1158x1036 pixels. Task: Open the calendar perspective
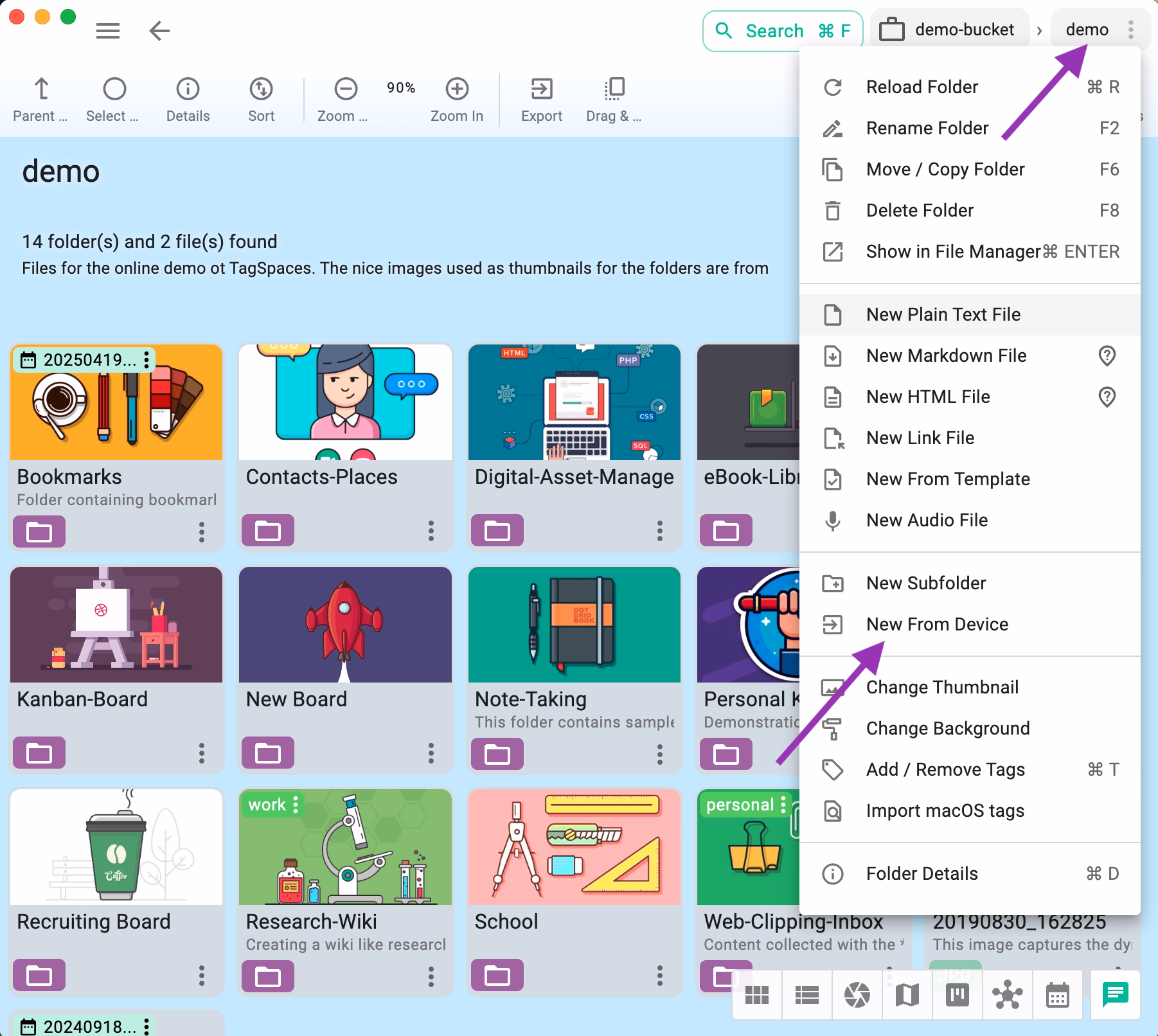coord(1056,995)
